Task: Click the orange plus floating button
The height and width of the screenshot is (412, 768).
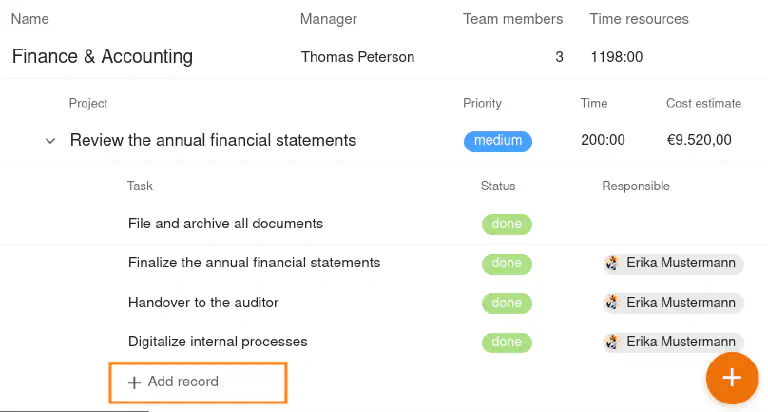Action: click(x=732, y=378)
